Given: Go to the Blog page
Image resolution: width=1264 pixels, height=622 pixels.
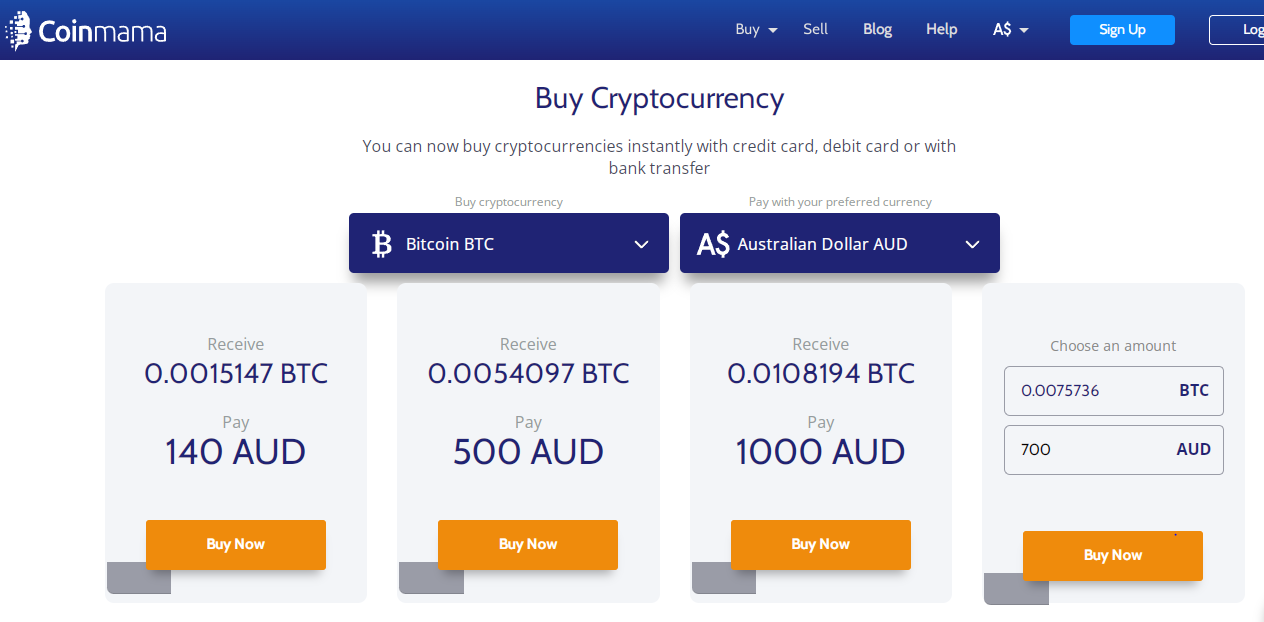Looking at the screenshot, I should [877, 29].
